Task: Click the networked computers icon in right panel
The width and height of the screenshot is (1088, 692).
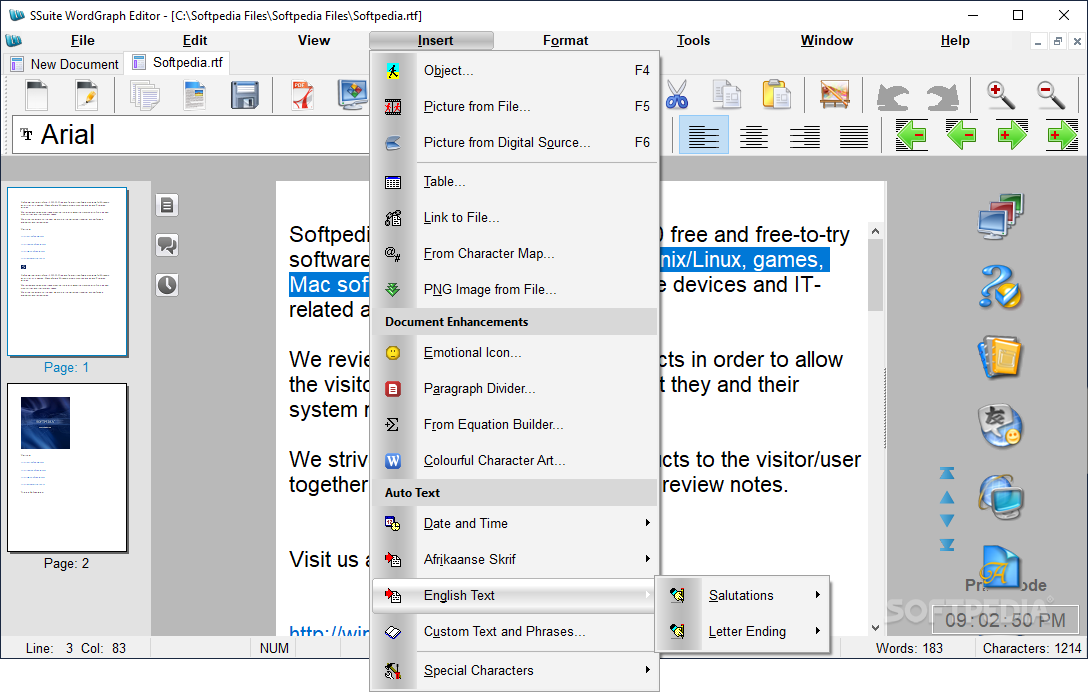Action: [1001, 217]
